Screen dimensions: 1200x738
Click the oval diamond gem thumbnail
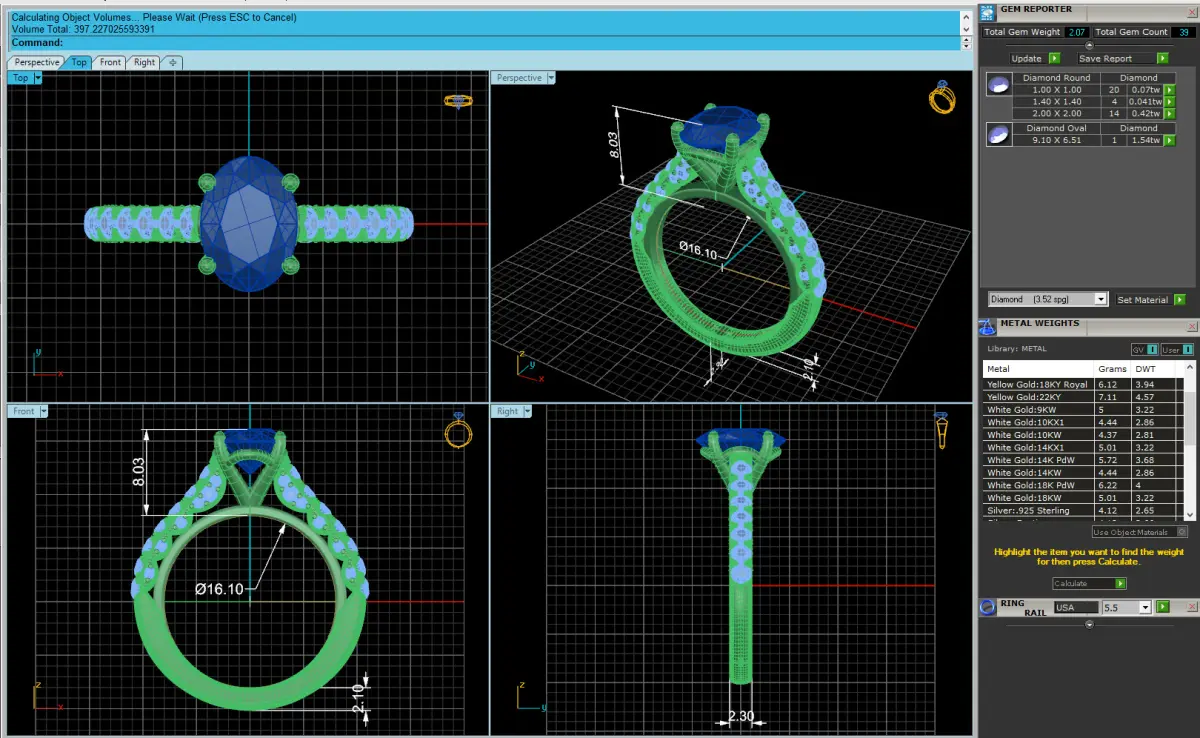pyautogui.click(x=998, y=135)
